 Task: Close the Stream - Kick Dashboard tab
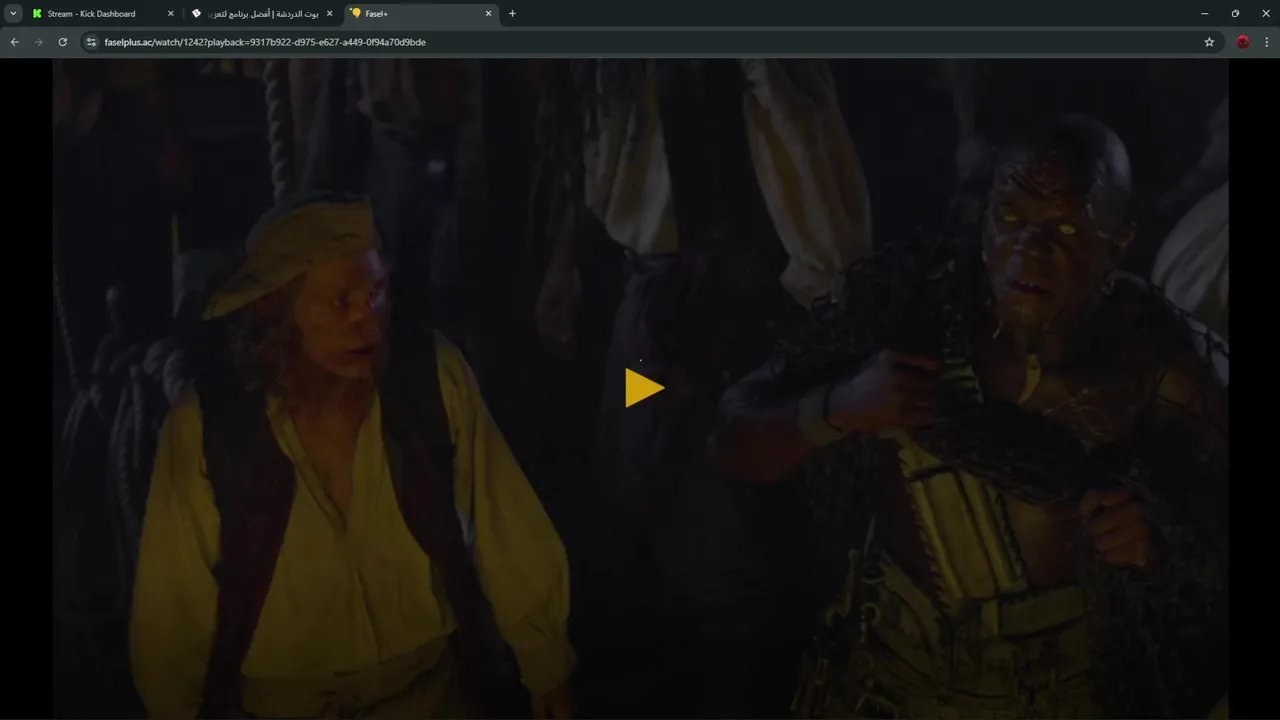[x=170, y=14]
